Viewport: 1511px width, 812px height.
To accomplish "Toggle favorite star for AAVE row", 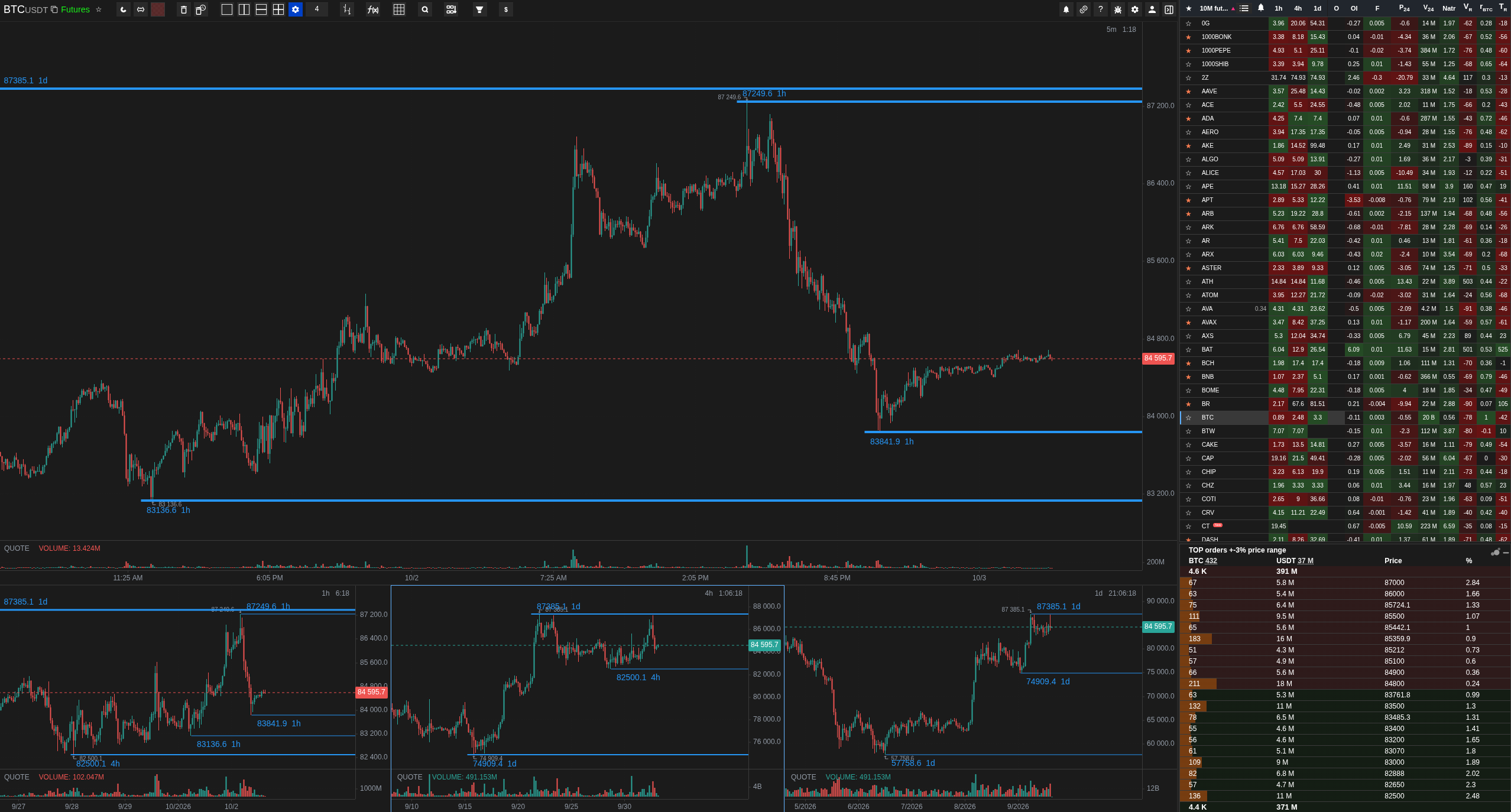I will (x=1189, y=92).
